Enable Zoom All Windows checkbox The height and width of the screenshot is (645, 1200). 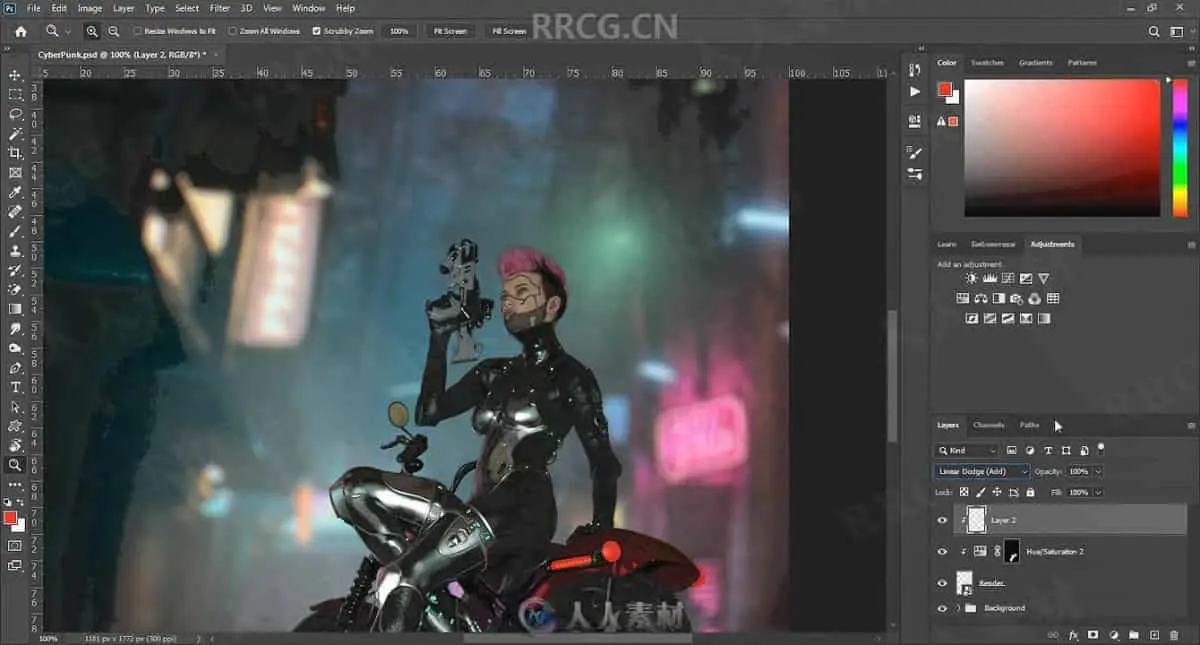[232, 31]
